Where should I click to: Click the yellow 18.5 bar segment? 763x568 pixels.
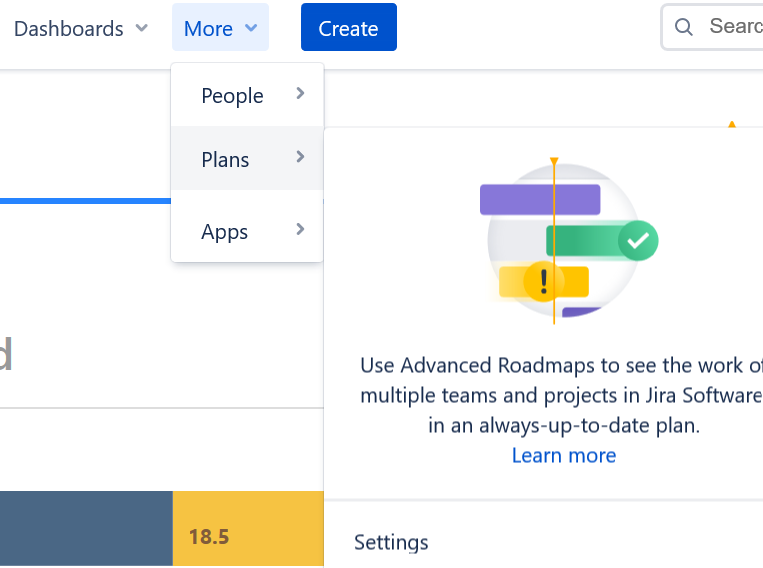248,528
